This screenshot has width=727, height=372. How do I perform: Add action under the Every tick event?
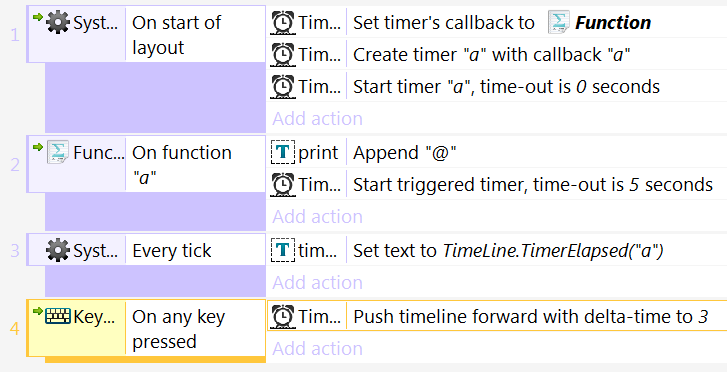318,282
